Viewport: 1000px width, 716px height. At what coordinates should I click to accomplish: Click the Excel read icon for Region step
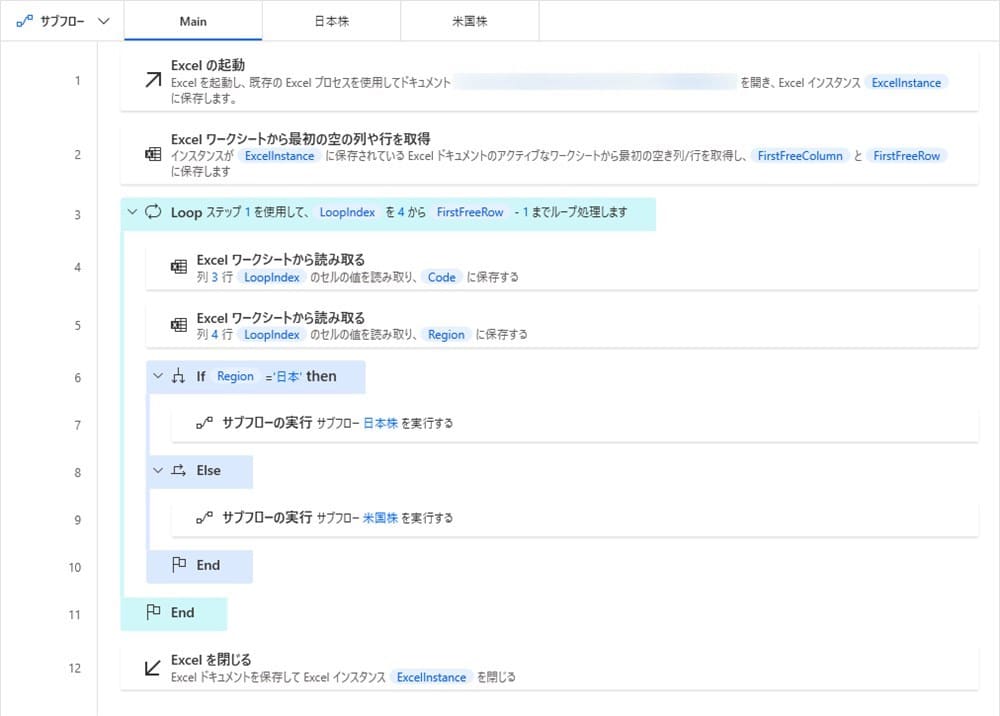pos(179,325)
